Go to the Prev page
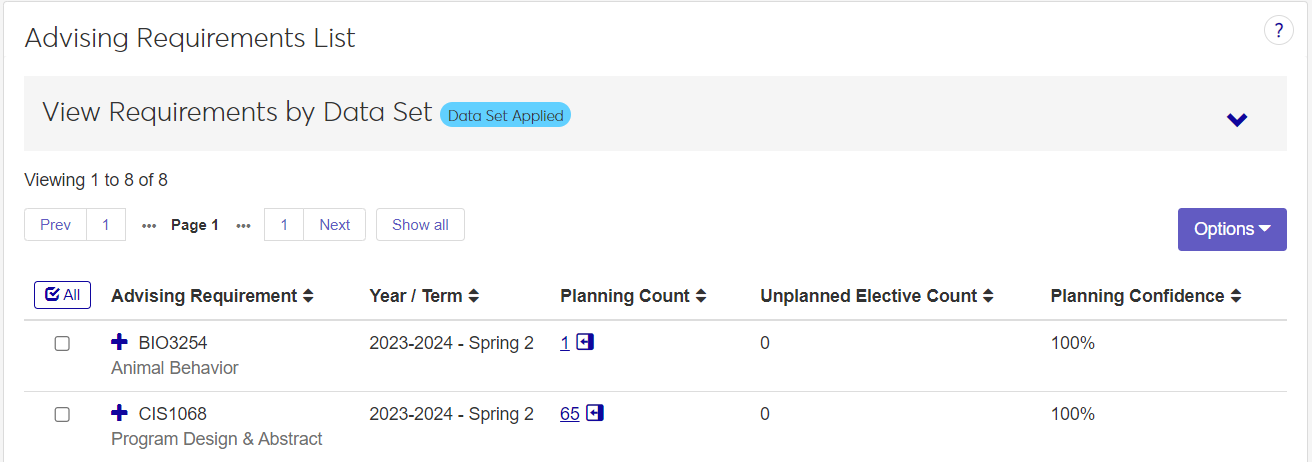 click(55, 225)
